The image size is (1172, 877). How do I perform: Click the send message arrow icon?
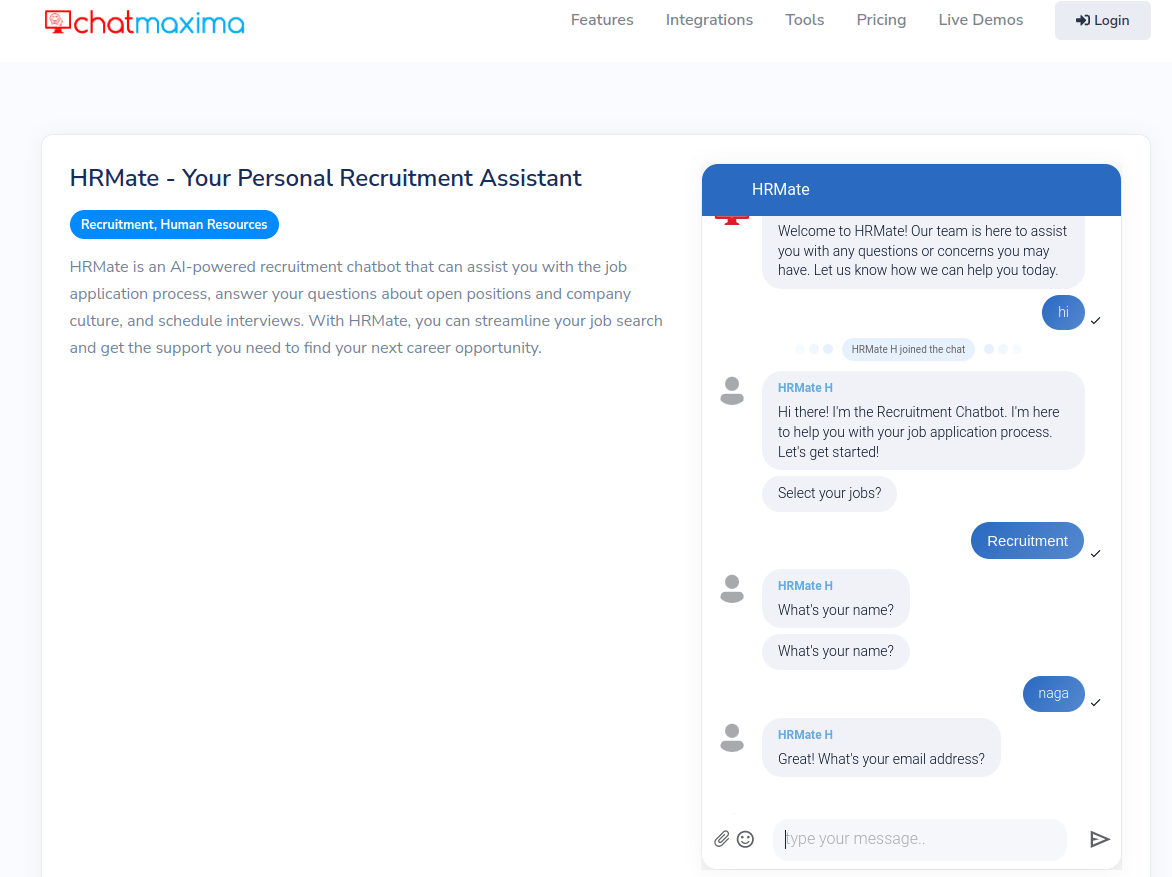(x=1101, y=839)
